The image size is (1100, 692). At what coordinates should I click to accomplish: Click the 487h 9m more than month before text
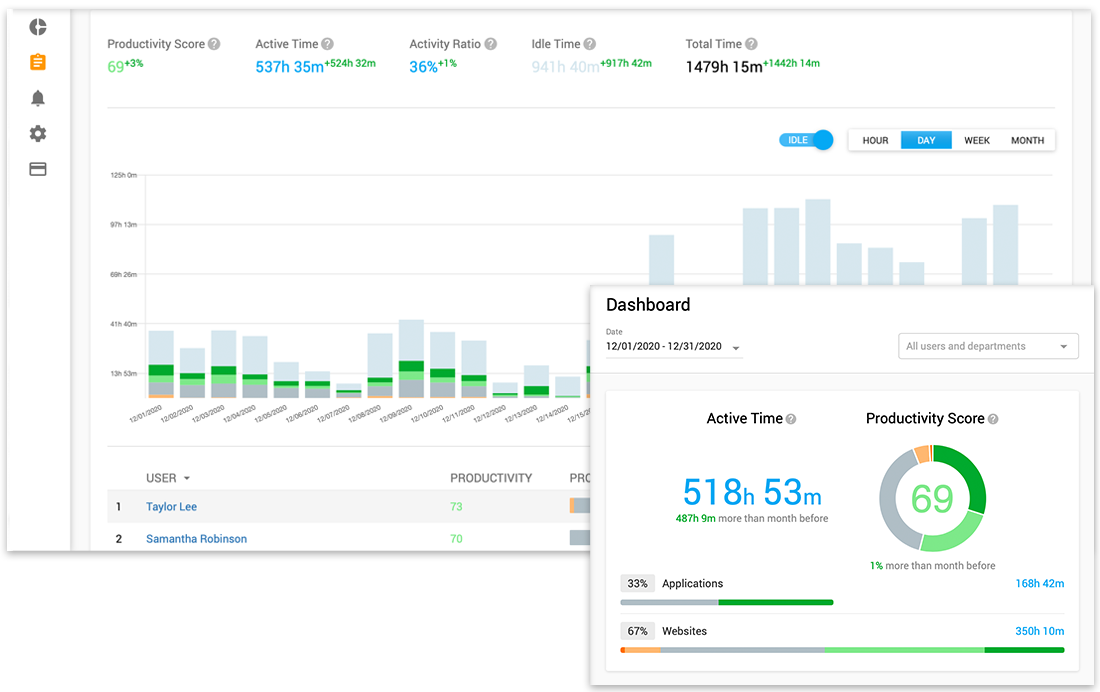(751, 519)
